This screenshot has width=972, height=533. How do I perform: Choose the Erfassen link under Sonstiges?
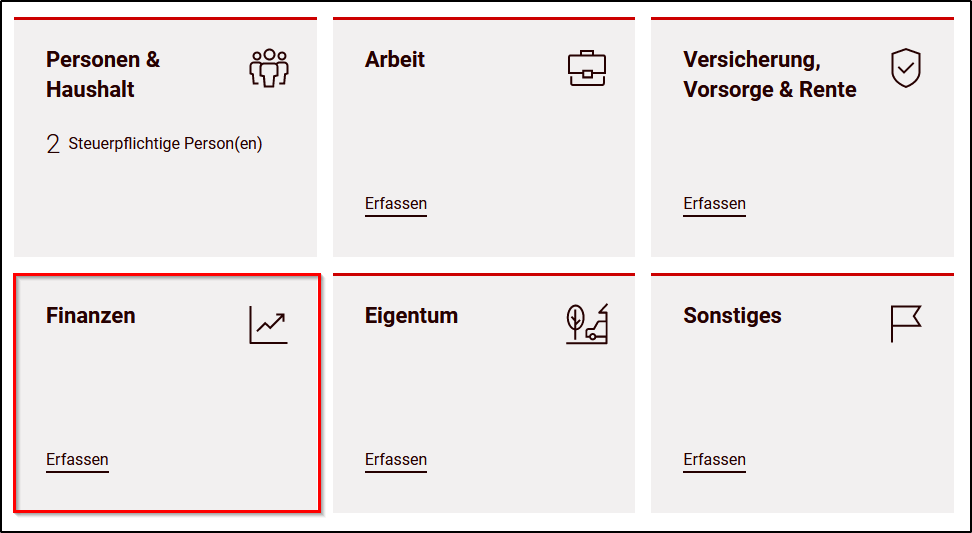[x=714, y=460]
